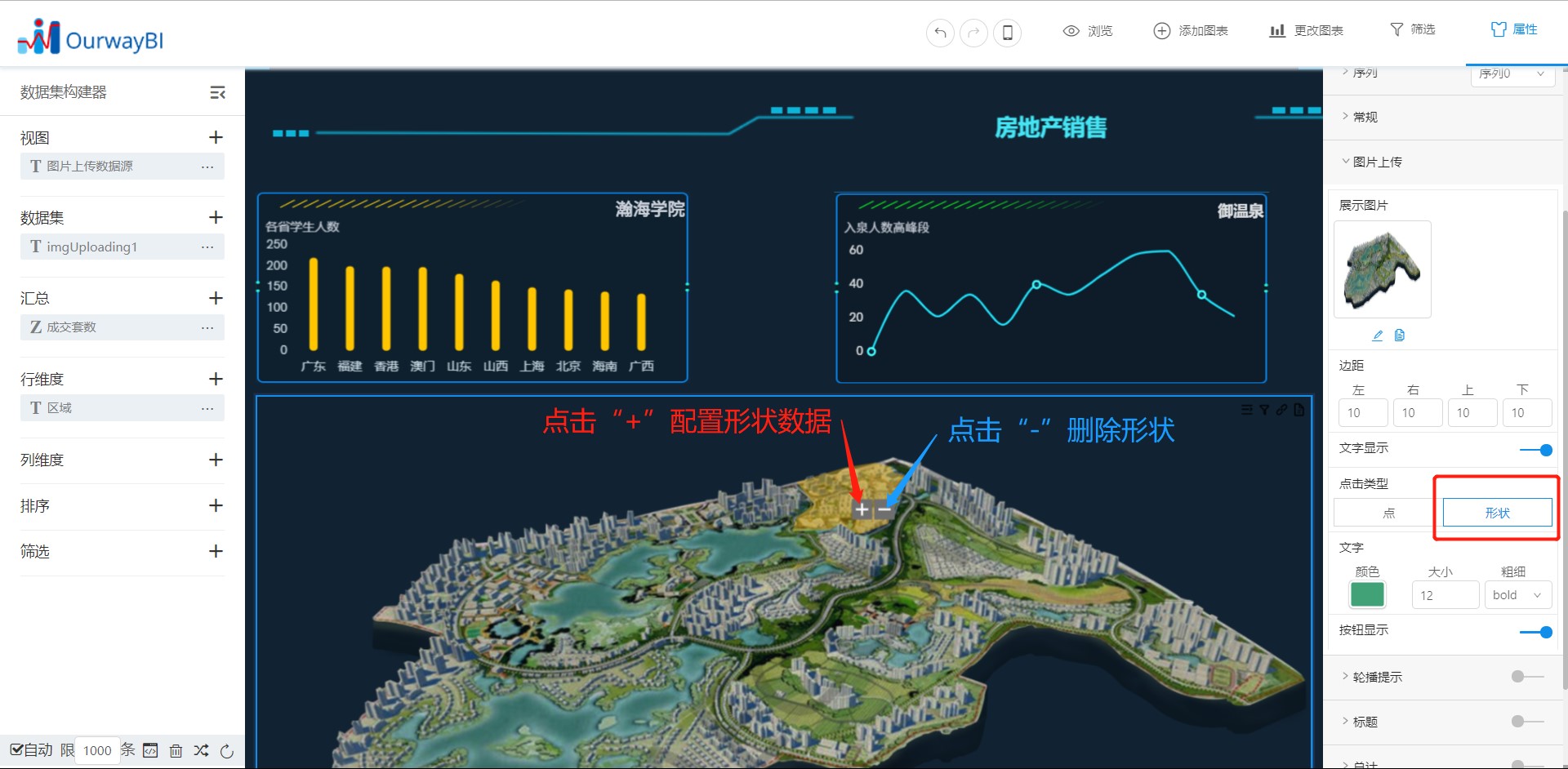Open the bold font weight dropdown
The image size is (1568, 769).
click(1518, 595)
